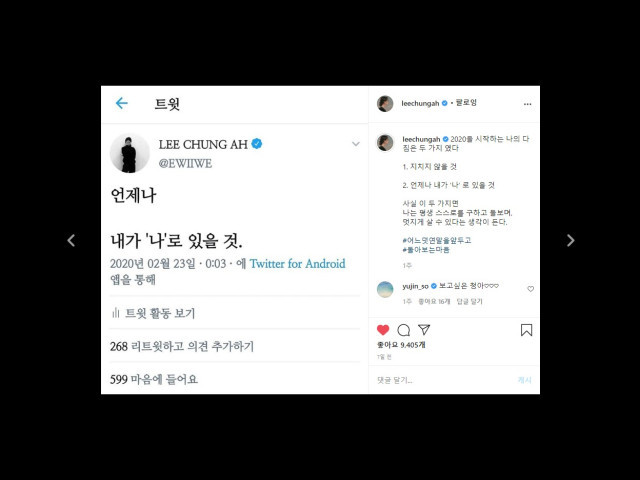
Task: Focus the 댓글 달기 comment input field
Action: [x=445, y=380]
